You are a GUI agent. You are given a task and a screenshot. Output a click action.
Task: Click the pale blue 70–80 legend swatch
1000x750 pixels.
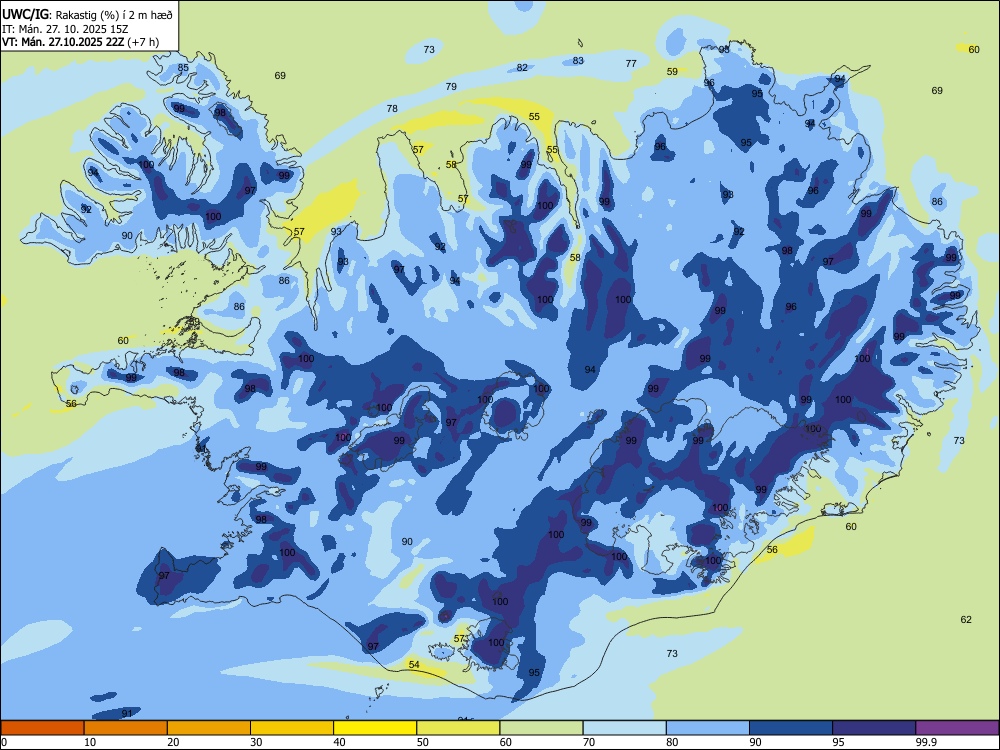(x=624, y=728)
